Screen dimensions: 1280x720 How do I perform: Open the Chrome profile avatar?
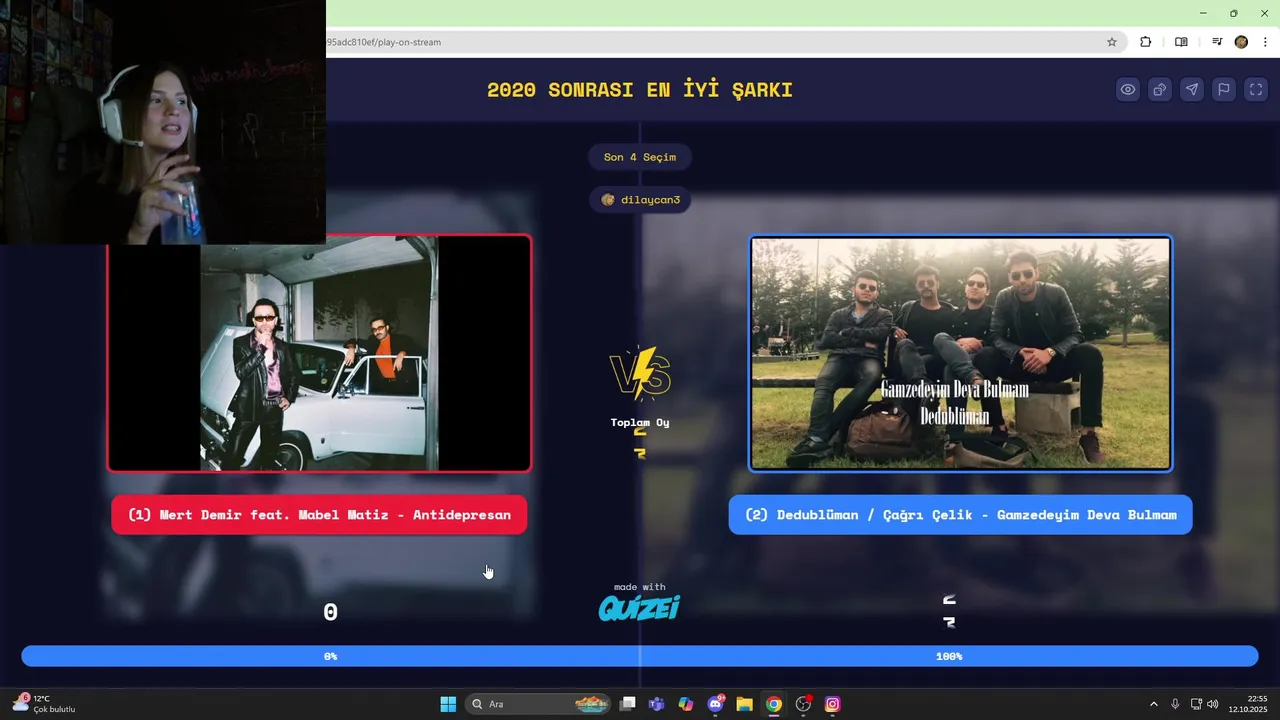tap(1241, 42)
